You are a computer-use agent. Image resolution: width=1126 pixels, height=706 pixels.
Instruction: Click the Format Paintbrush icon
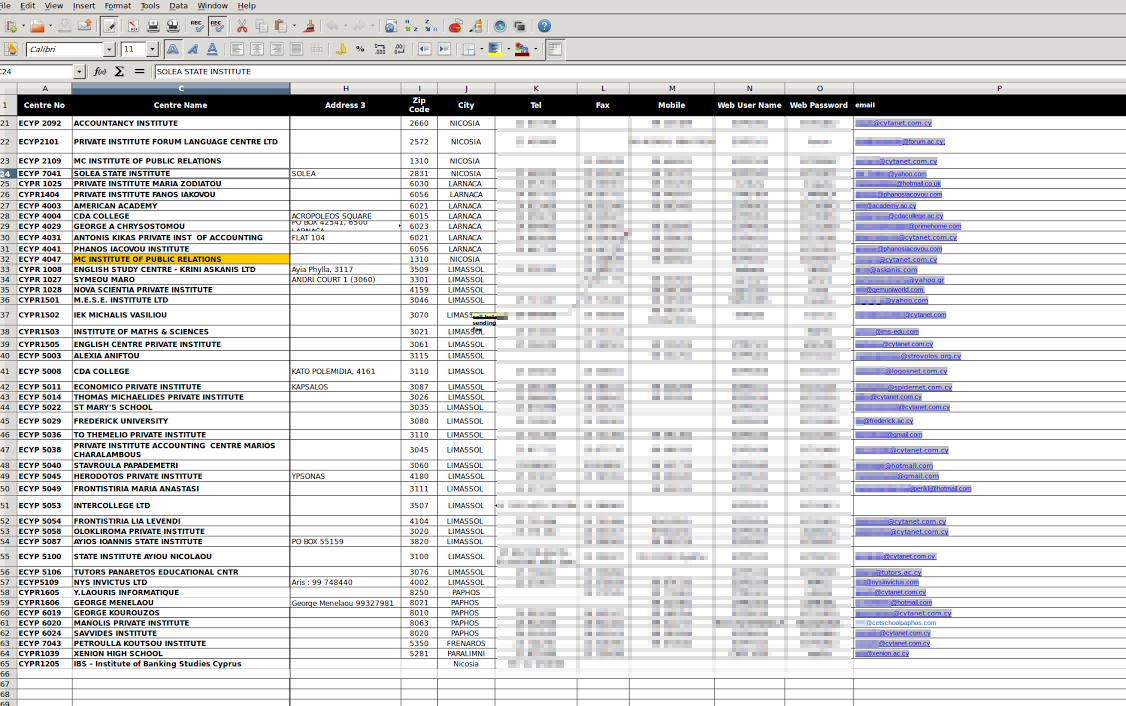click(308, 26)
